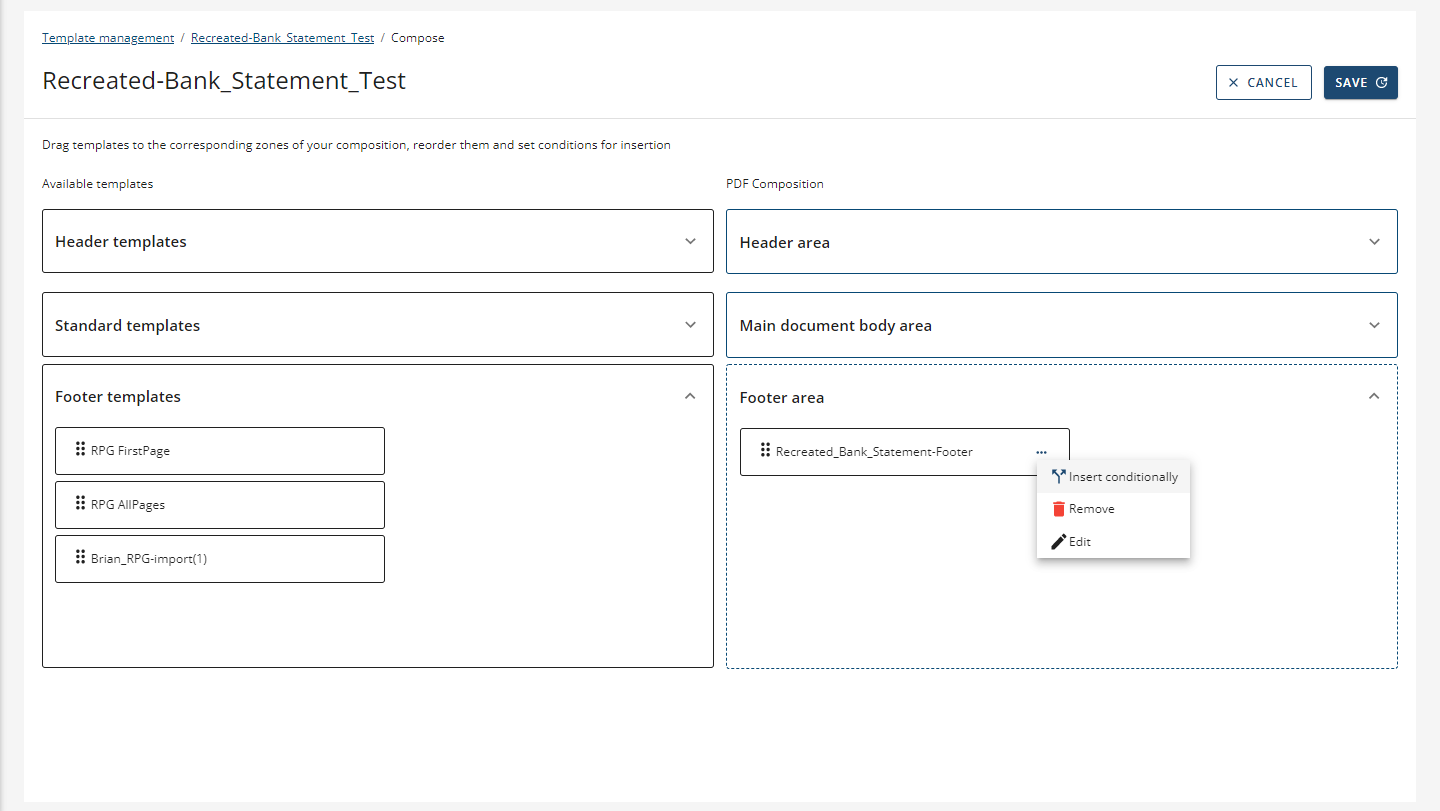Open three-dot menu on Recreated_Bank_Statement-Footer
The image size is (1440, 811).
point(1042,452)
